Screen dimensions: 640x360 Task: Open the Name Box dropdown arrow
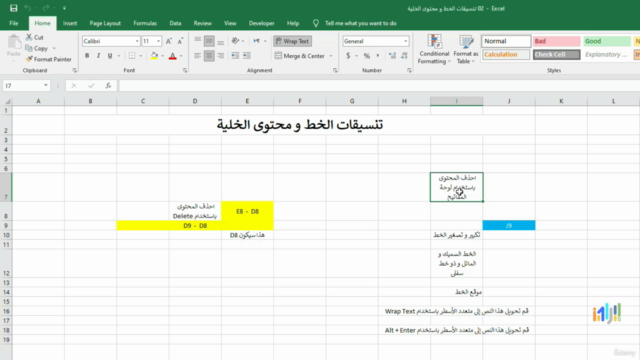pyautogui.click(x=46, y=85)
